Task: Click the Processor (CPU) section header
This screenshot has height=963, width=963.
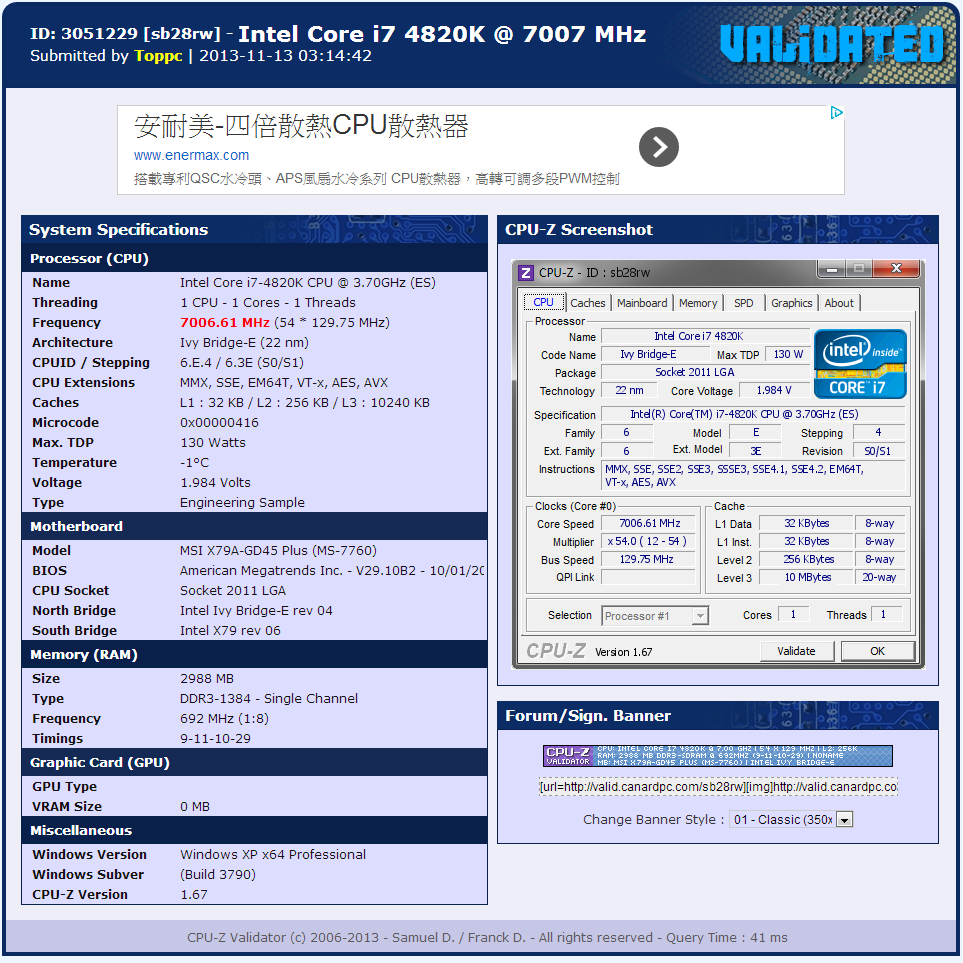Action: pyautogui.click(x=255, y=259)
